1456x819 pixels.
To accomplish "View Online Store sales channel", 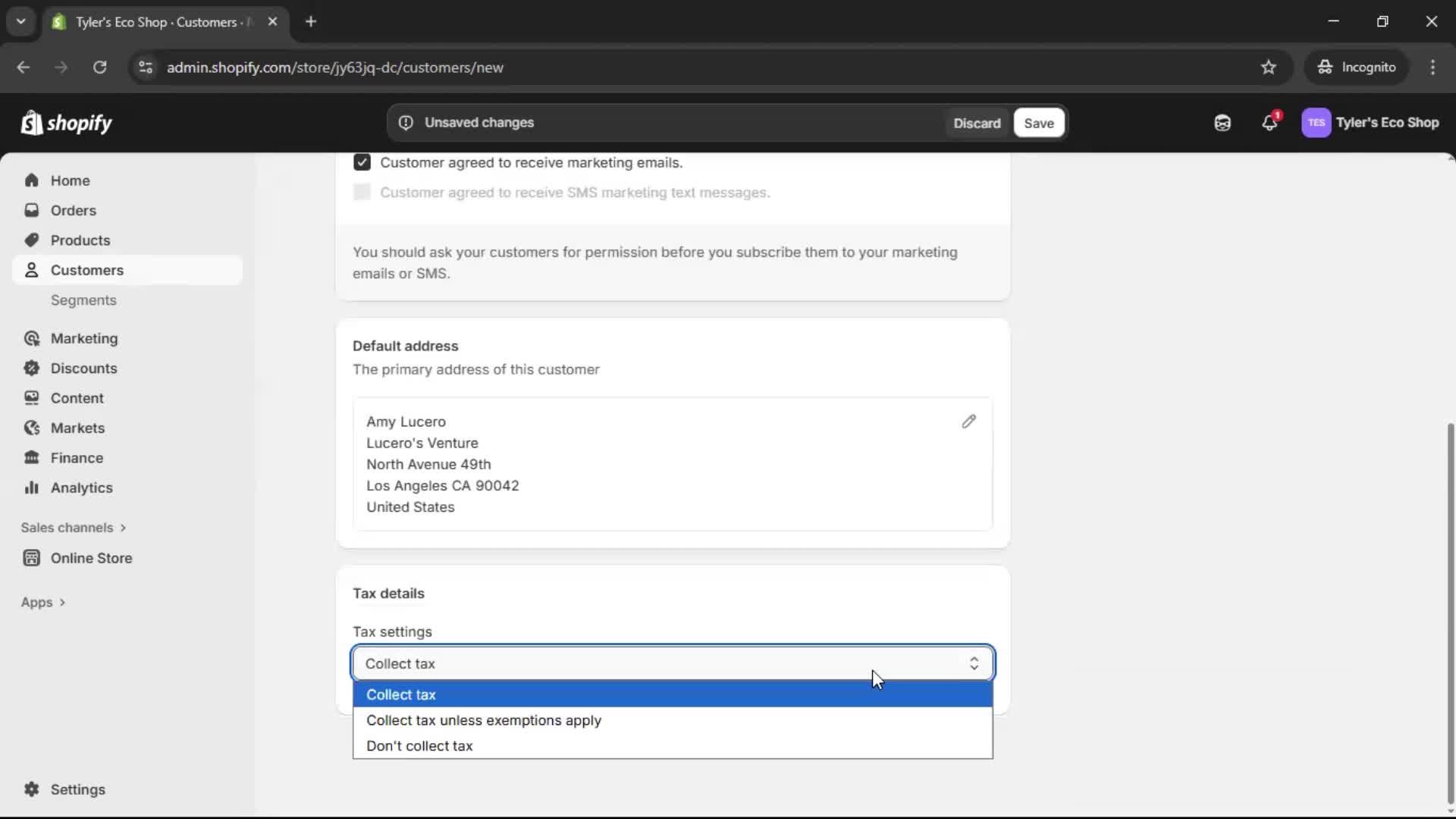I will click(x=89, y=557).
